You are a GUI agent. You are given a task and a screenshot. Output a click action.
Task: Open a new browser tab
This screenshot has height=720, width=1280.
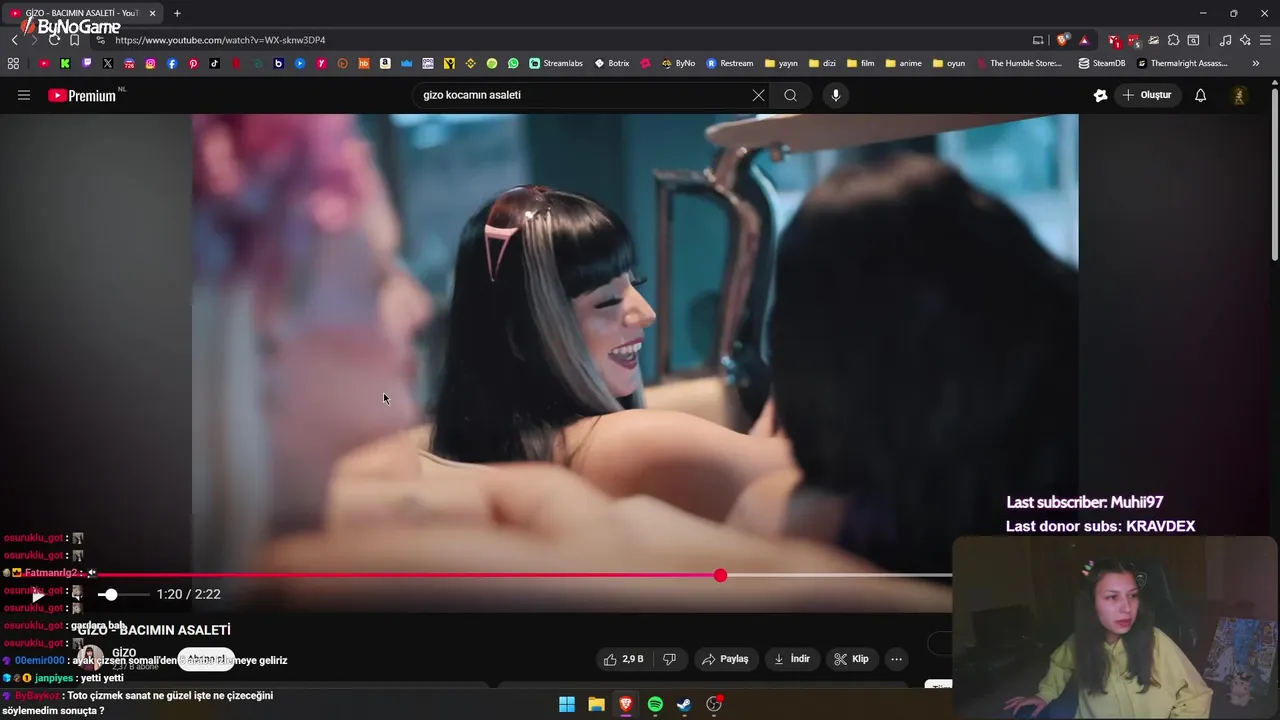[x=177, y=13]
